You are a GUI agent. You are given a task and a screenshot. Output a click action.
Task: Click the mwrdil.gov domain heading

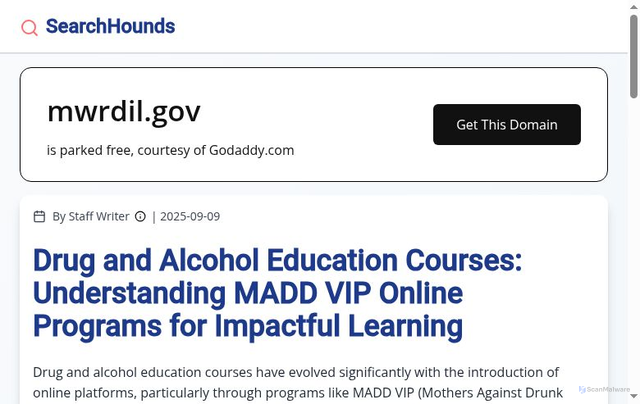124,111
